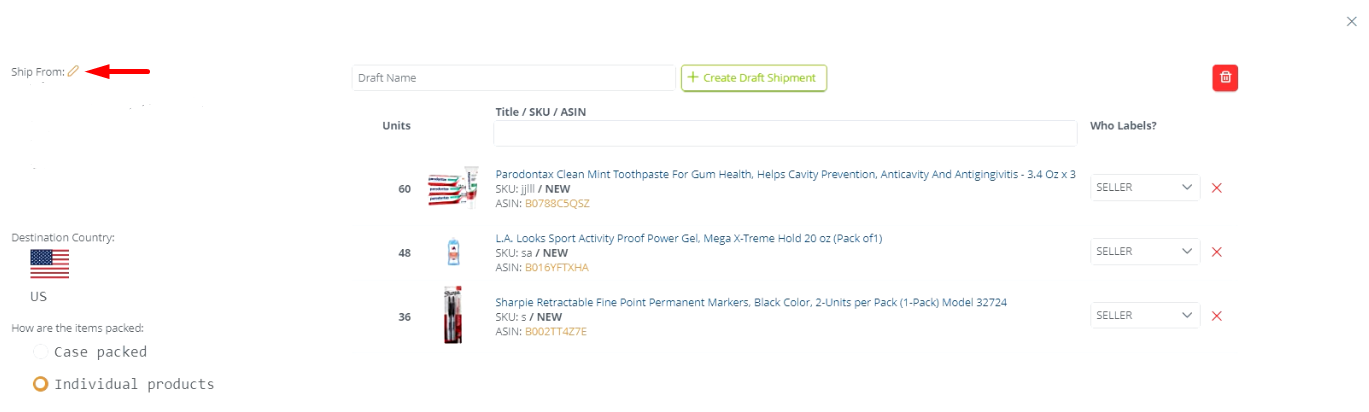Remove the L.A. Looks Power Gel item

click(1217, 252)
